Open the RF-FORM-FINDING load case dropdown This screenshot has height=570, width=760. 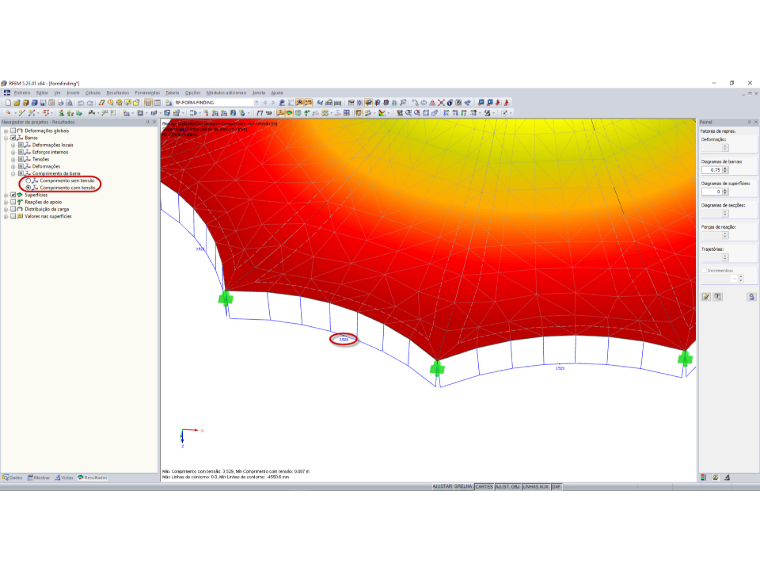pos(256,103)
